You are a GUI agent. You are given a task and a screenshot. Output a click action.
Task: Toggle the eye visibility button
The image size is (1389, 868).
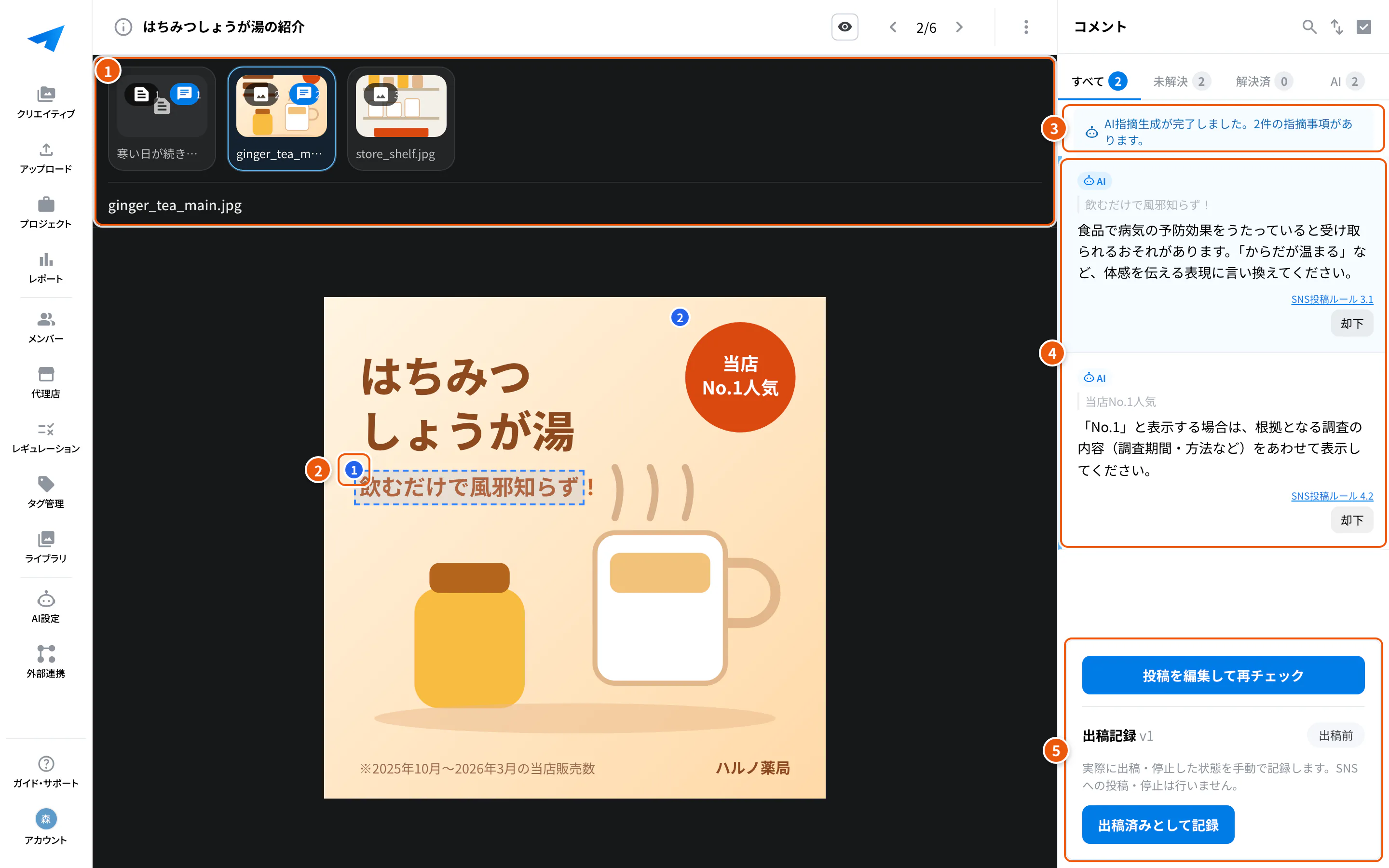point(845,27)
